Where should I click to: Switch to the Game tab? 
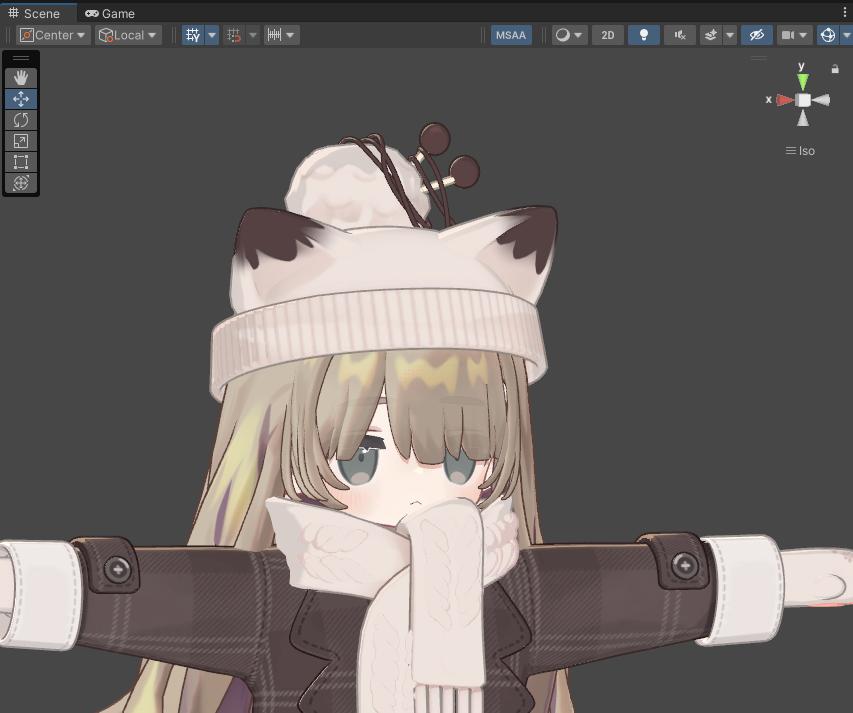pyautogui.click(x=110, y=13)
